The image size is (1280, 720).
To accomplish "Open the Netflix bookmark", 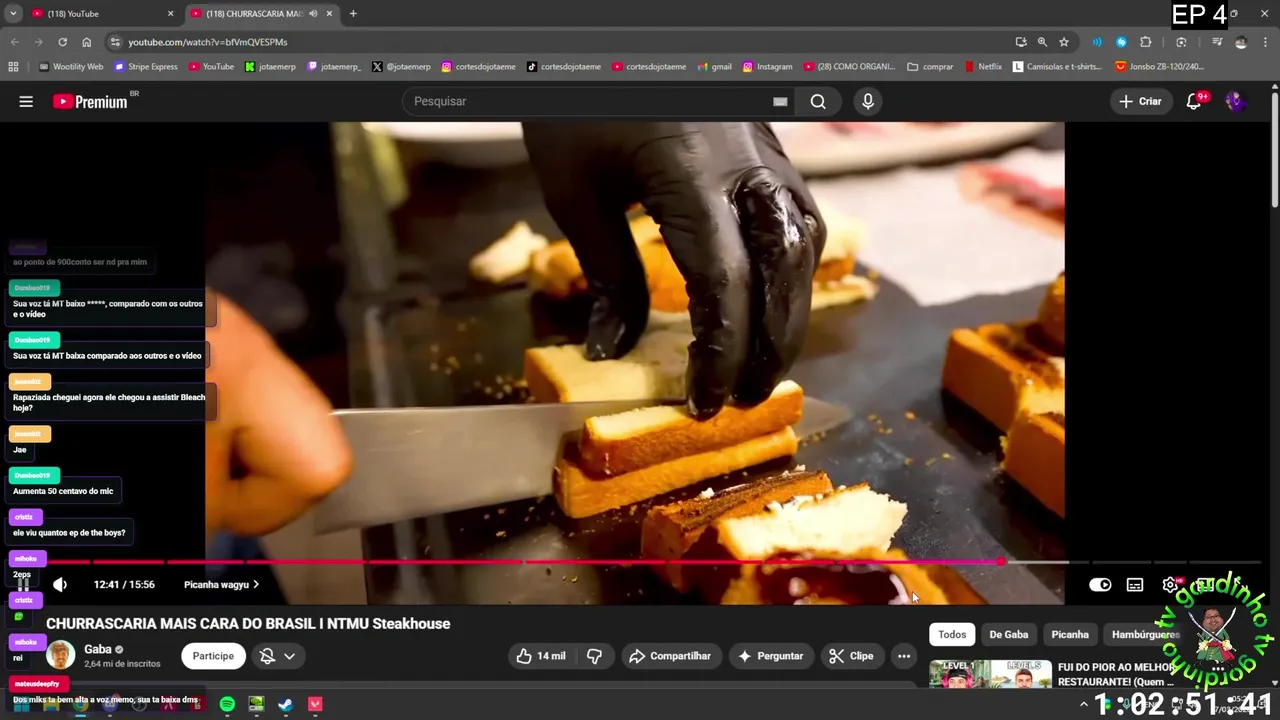I will click(x=983, y=67).
